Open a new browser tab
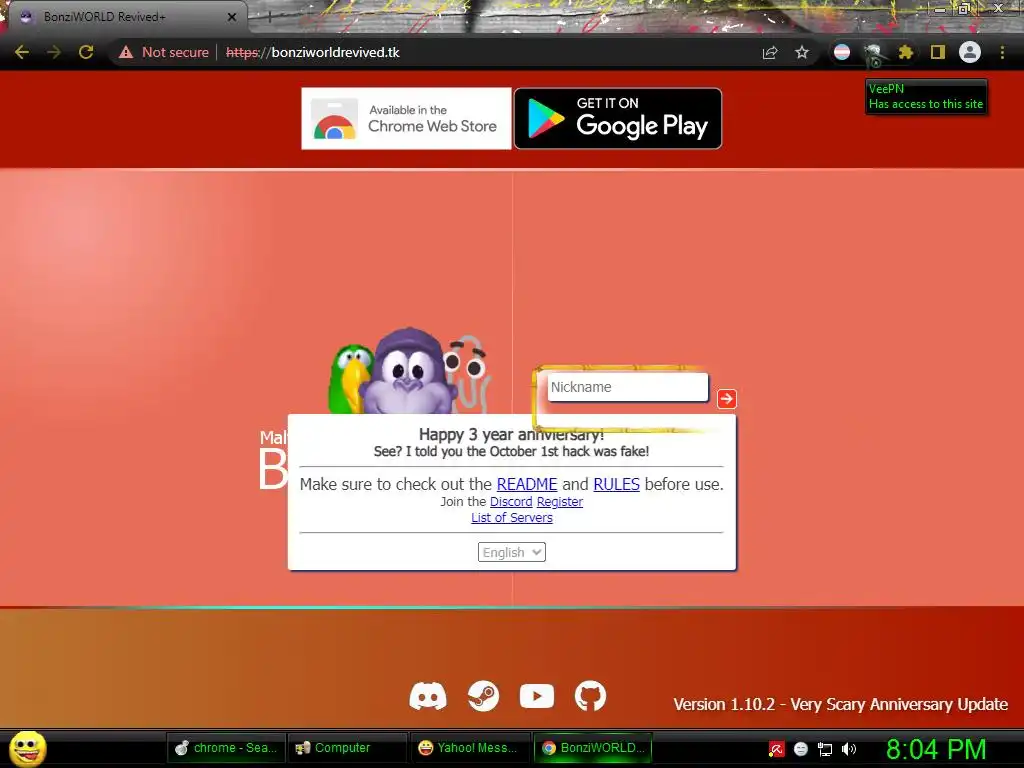Screen dimensions: 1024x768 pyautogui.click(x=269, y=17)
